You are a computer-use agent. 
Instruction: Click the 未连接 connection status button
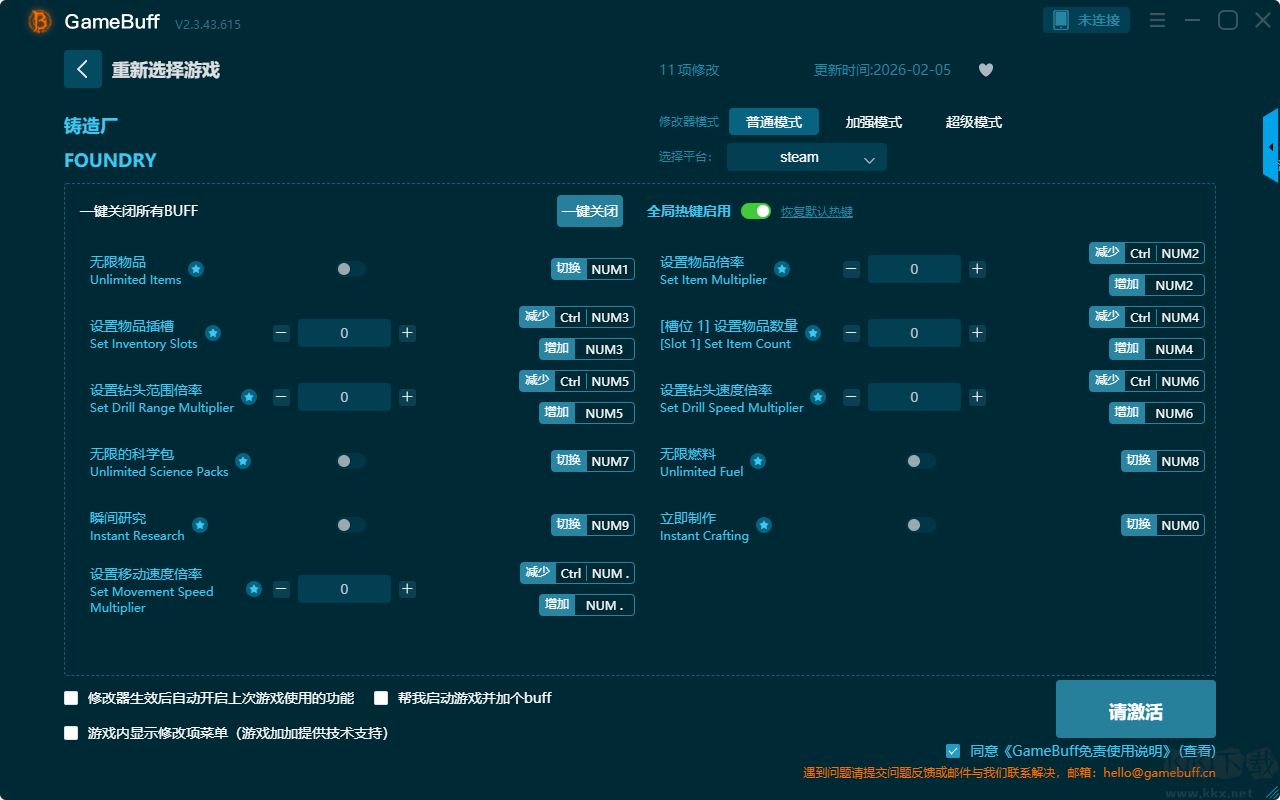[1087, 20]
